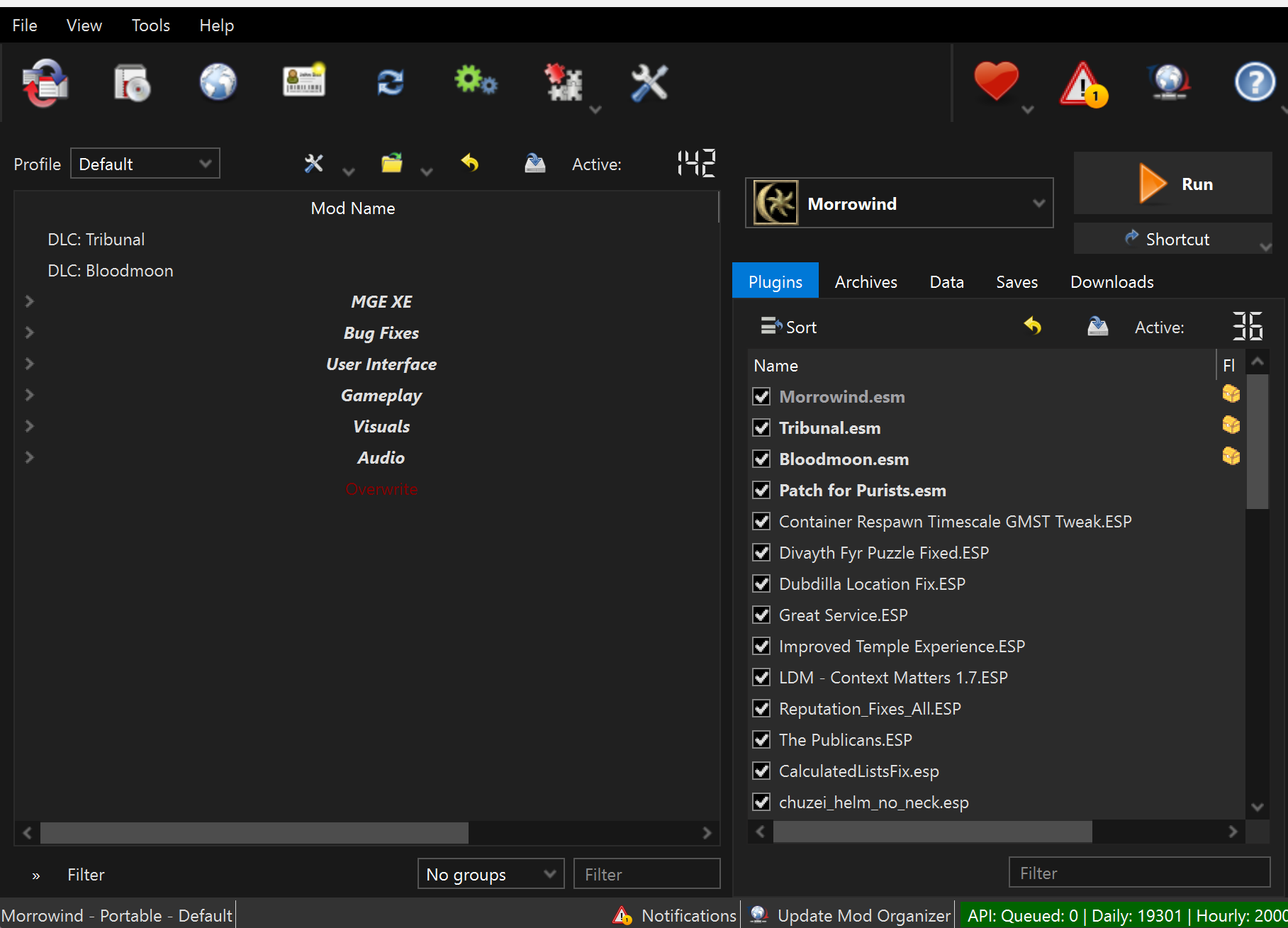Viewport: 1288px width, 928px height.
Task: Expand the Visuals separator
Action: point(29,426)
